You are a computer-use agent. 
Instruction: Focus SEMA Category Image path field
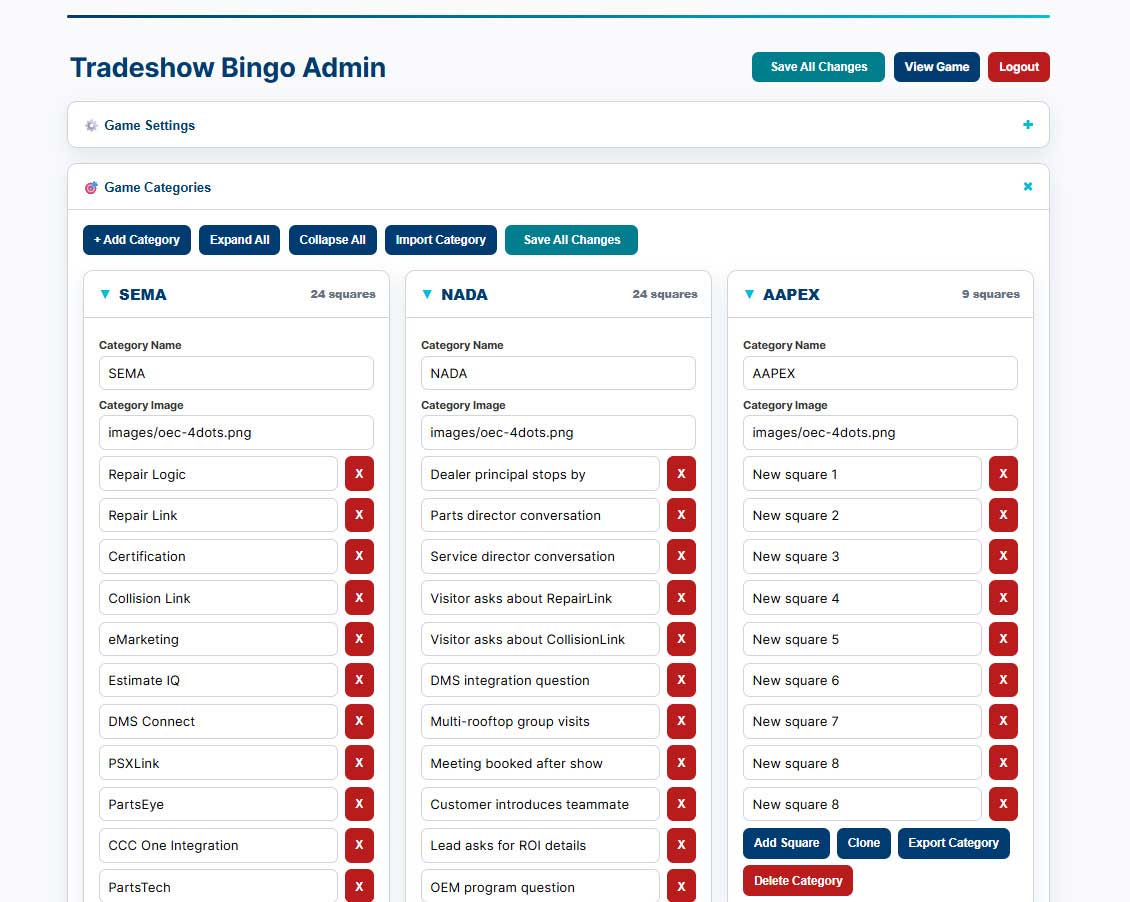tap(236, 432)
